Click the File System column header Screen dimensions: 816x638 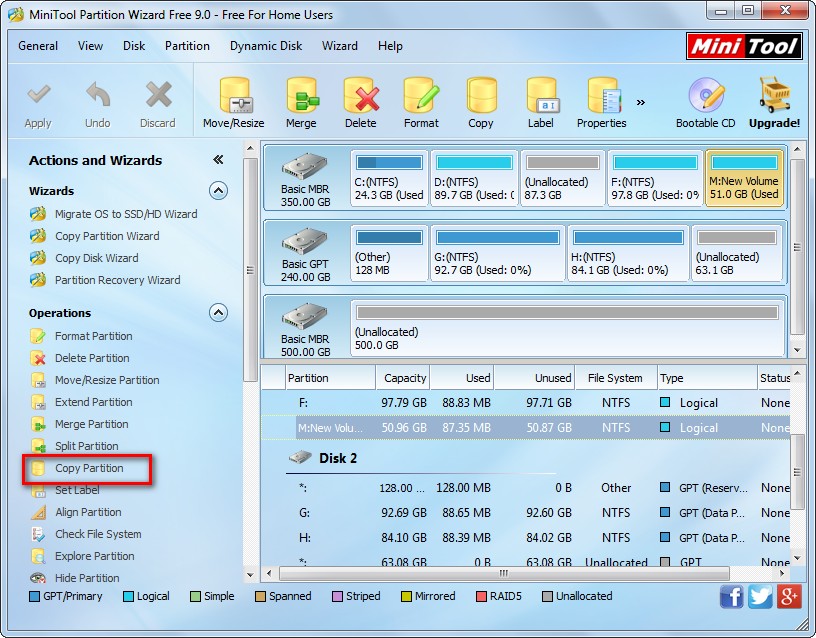click(x=616, y=378)
